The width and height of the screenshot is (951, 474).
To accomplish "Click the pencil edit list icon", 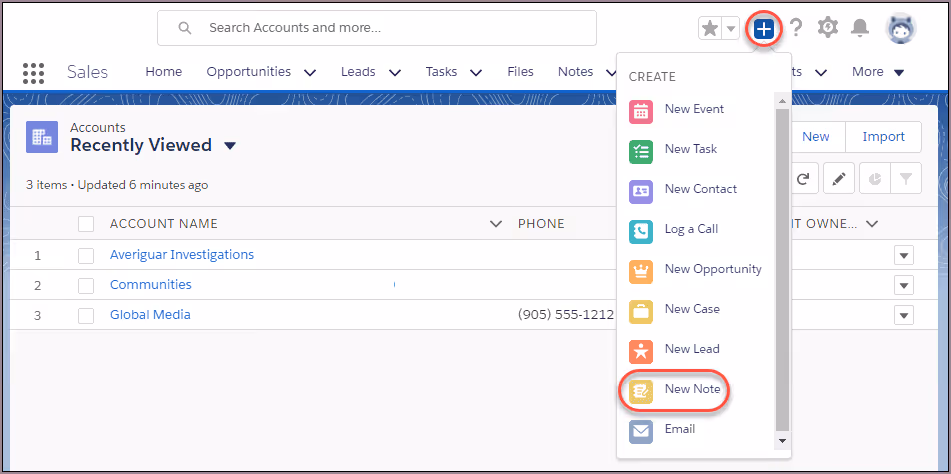I will coord(839,179).
